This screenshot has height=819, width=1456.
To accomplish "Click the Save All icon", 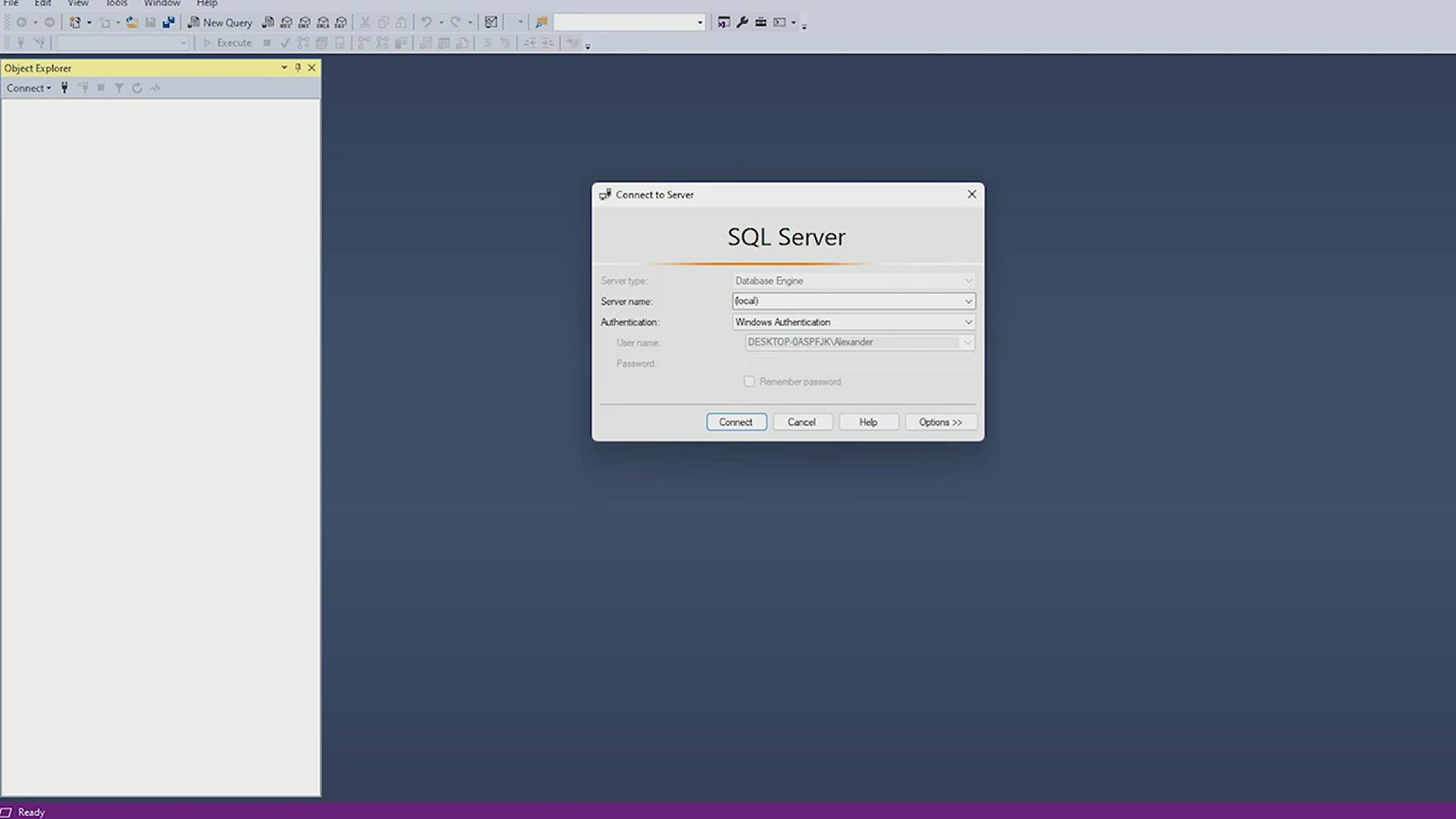I will (x=168, y=22).
